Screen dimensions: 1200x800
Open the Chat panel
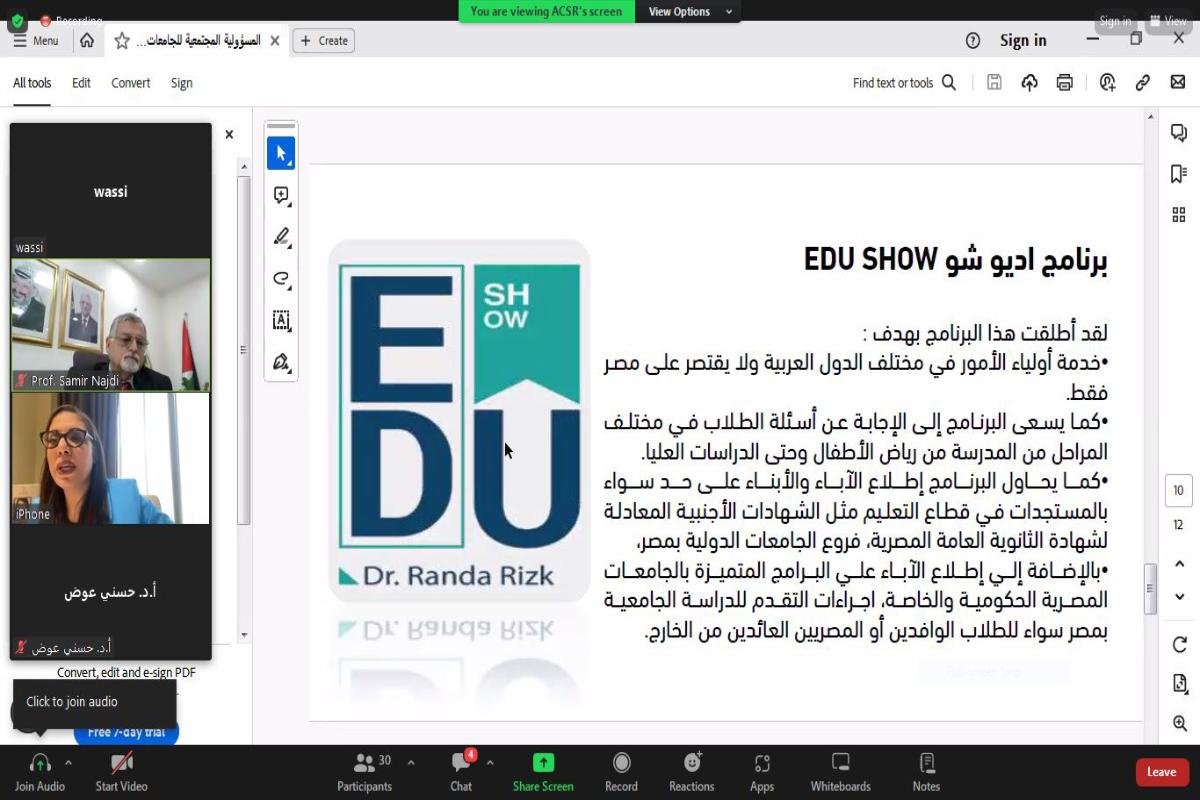461,772
